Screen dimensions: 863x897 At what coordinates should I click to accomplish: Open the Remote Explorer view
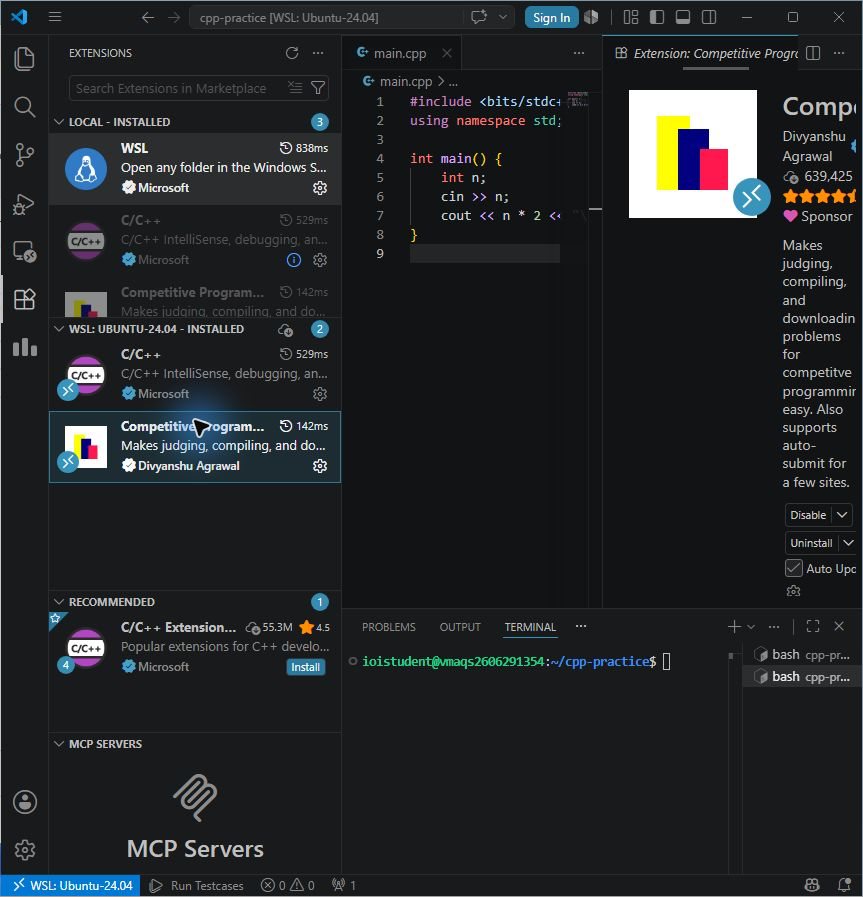24,251
